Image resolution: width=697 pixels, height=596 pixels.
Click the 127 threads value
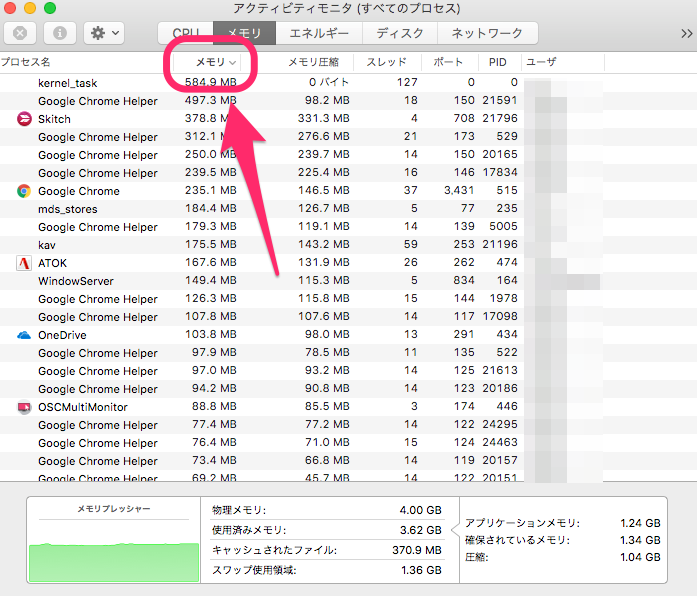tap(407, 82)
